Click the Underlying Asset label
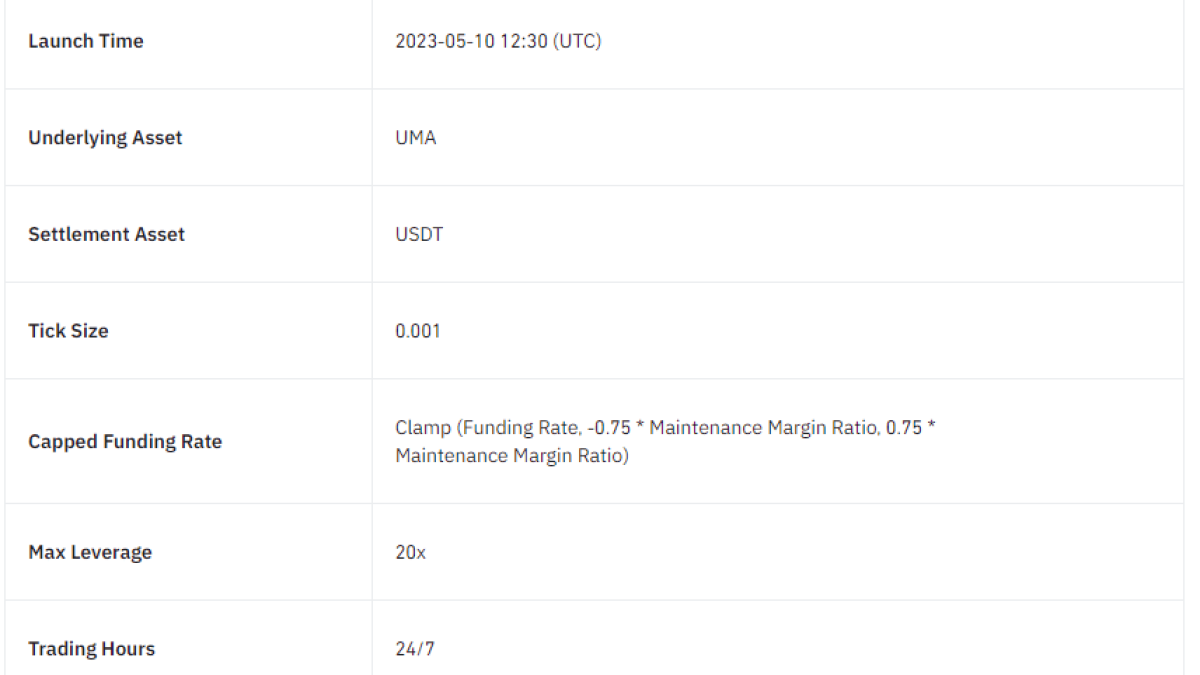Image resolution: width=1200 pixels, height=675 pixels. pyautogui.click(x=105, y=138)
